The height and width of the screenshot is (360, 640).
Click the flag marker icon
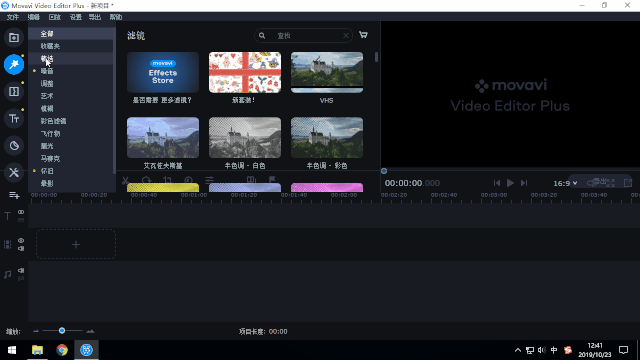click(272, 180)
